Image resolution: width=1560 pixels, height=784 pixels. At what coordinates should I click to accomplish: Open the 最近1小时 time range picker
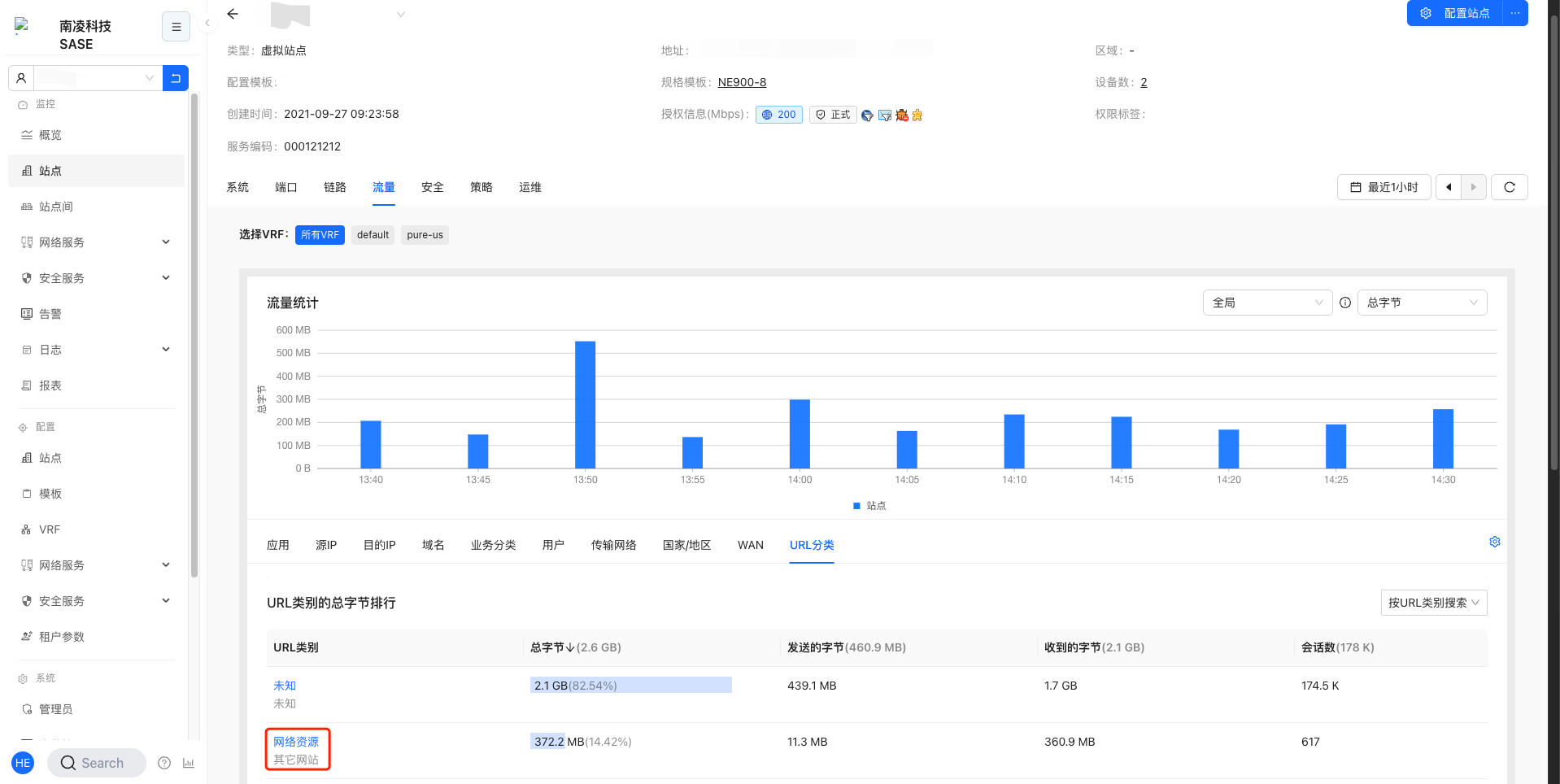click(1384, 187)
